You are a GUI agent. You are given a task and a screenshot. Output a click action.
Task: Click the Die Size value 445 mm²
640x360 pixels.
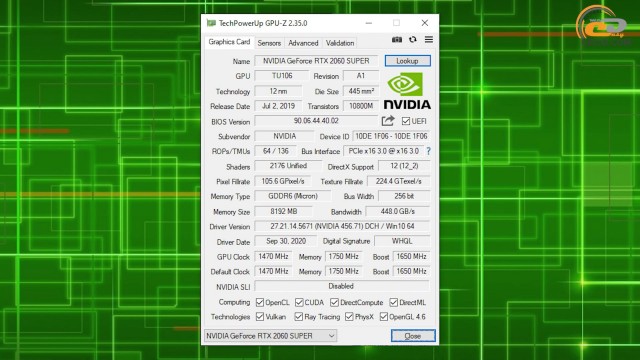coord(361,91)
